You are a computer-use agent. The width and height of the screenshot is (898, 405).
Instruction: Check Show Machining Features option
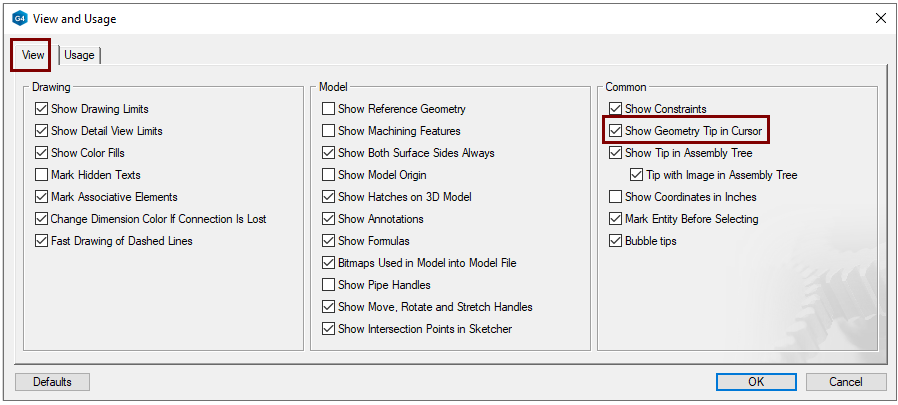(x=328, y=131)
